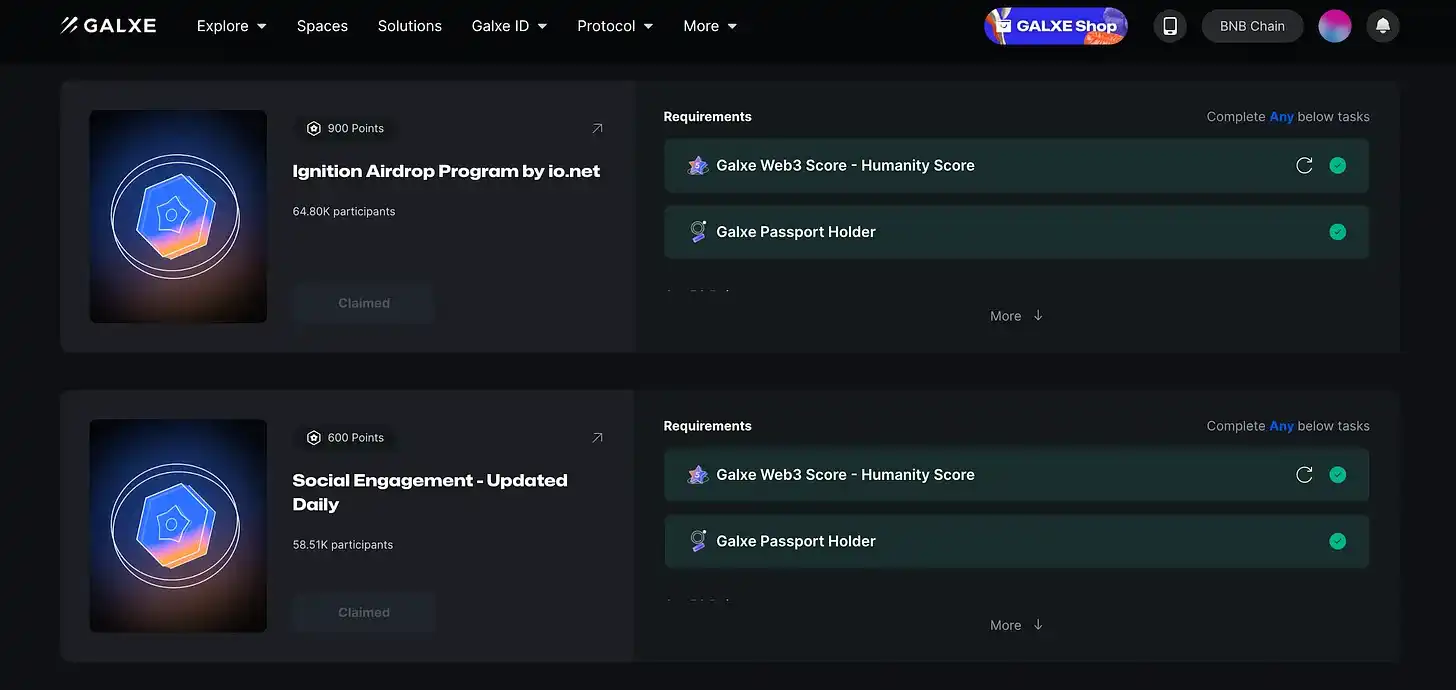Viewport: 1456px width, 690px height.
Task: Click Passport Holder icon in Social Engagement card
Action: (x=698, y=541)
